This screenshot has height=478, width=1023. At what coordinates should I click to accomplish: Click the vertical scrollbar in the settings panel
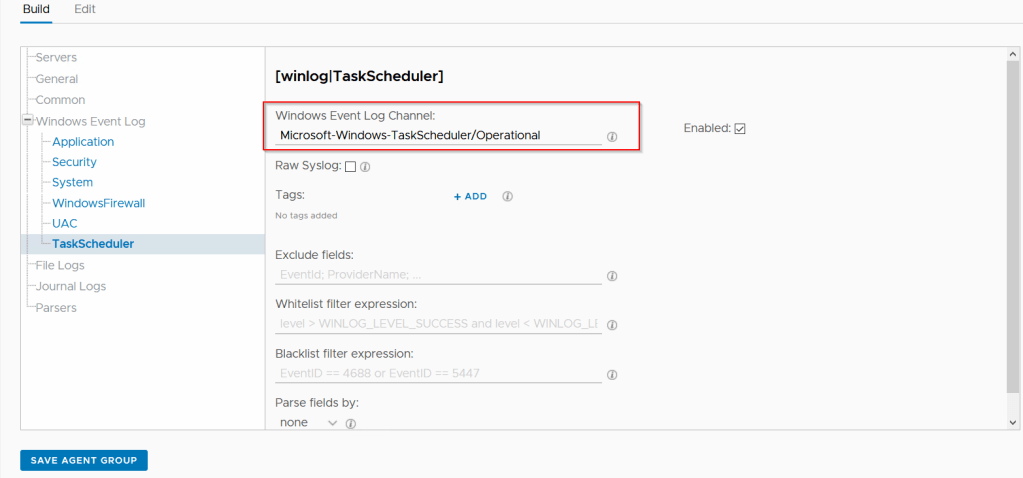coord(1014,240)
